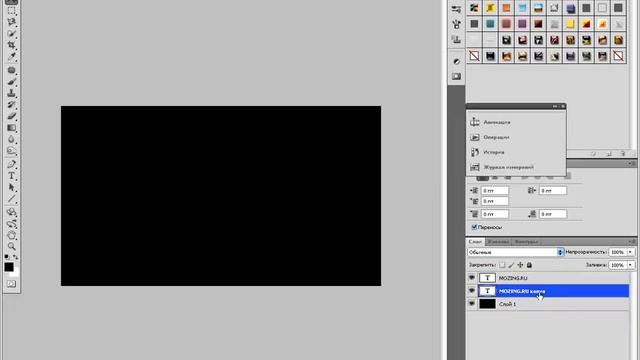
Task: Click the Заливка 100% value field
Action: [618, 265]
